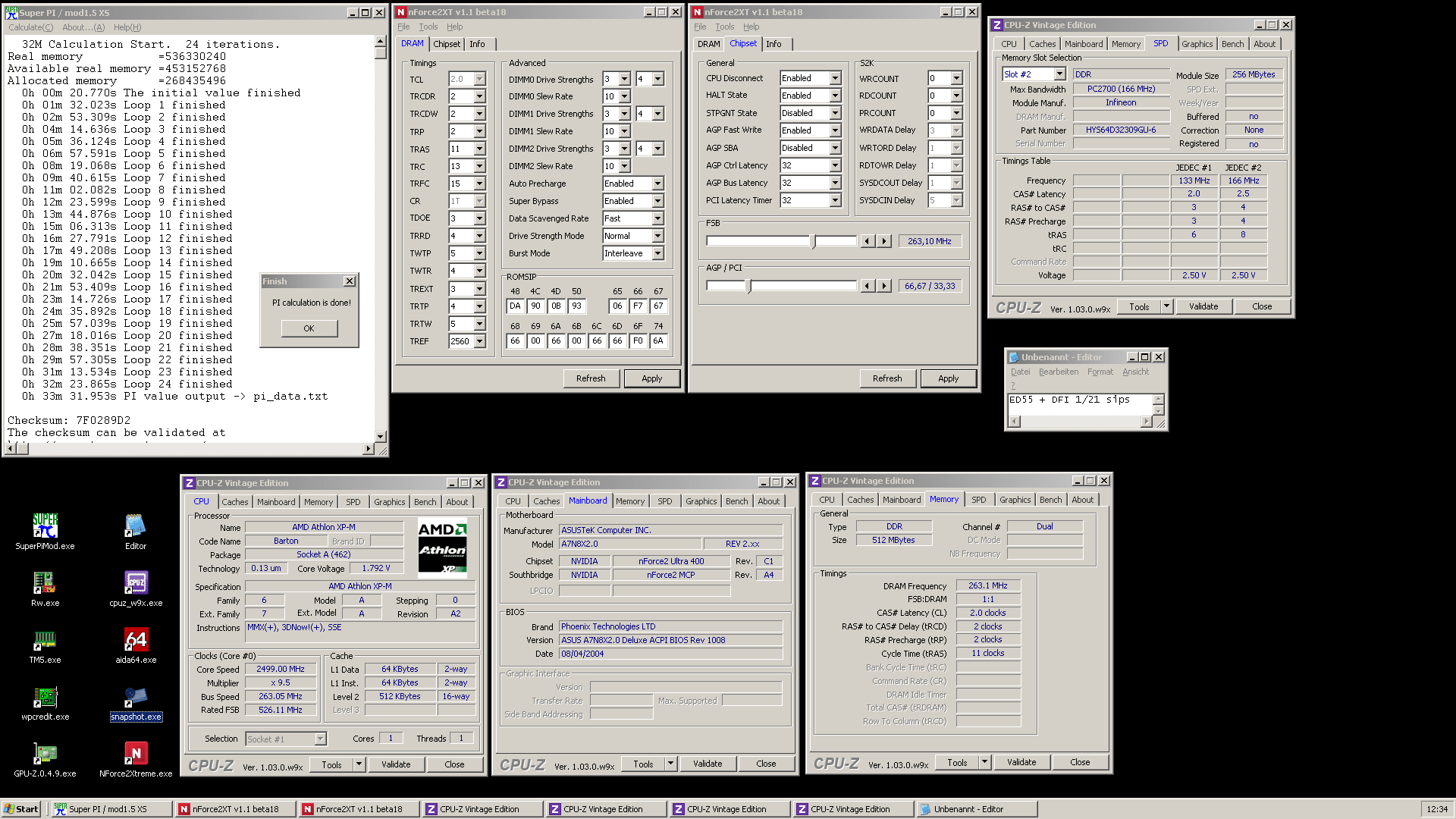Viewport: 1456px width, 819px height.
Task: Open GPU-Z.0.4.9.exe desktop icon
Action: 45,759
